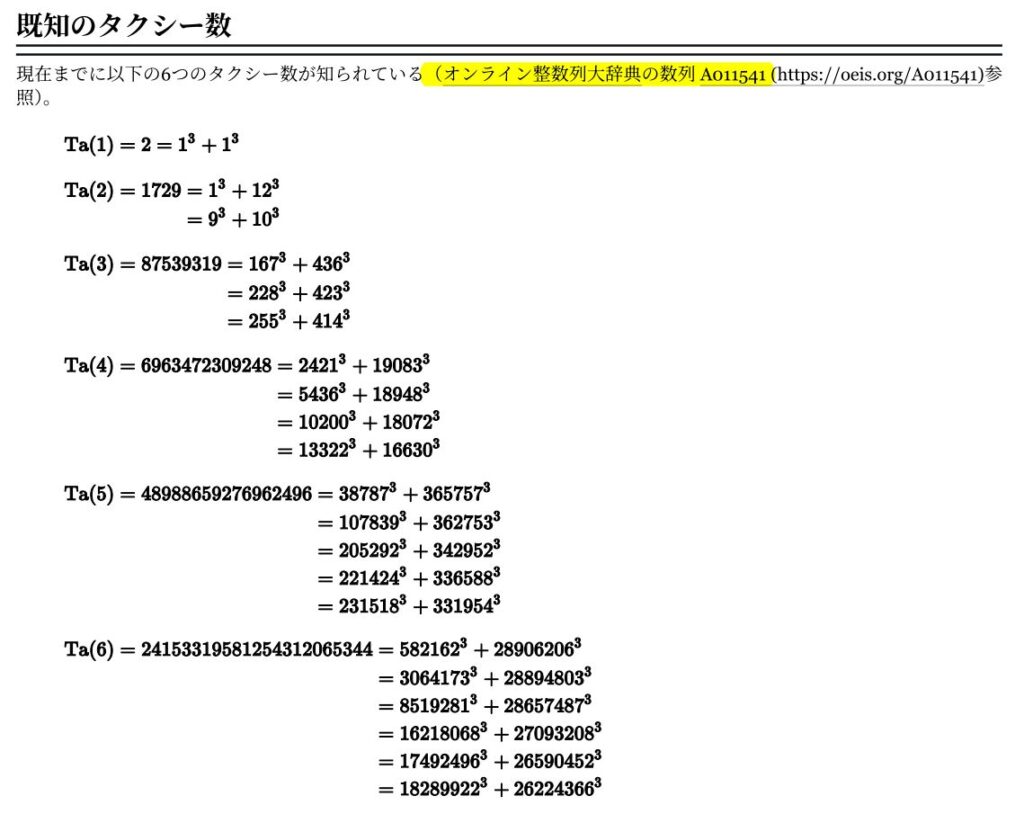Screen dimensions: 1024x814
Task: Click the number 1729 in Ta(2)
Action: pyautogui.click(x=161, y=190)
